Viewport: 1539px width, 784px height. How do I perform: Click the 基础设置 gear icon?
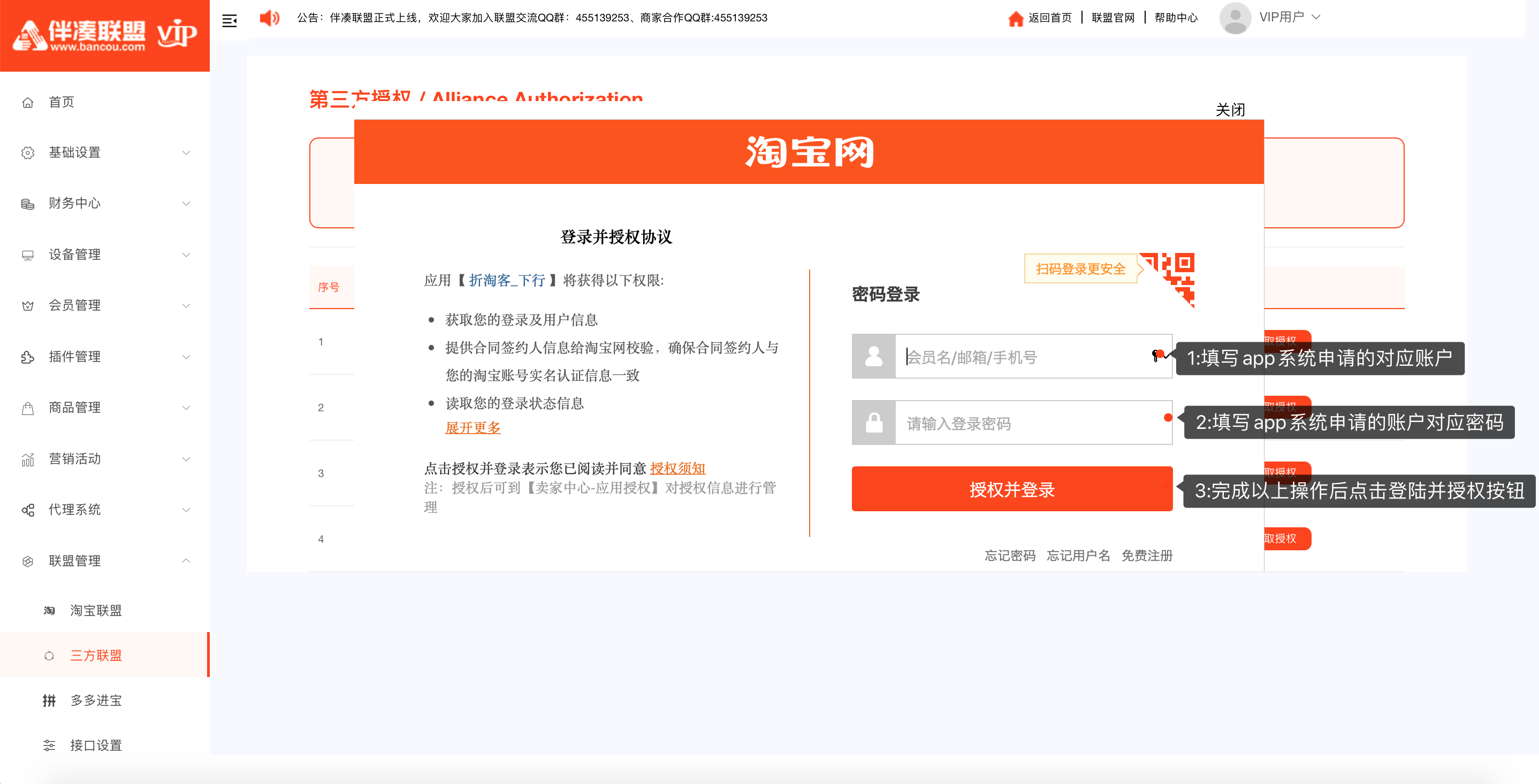coord(27,153)
